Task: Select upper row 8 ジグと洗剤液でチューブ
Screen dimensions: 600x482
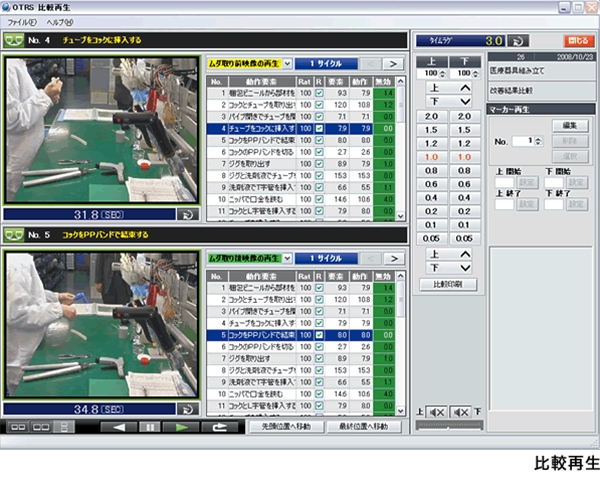Action: [301, 176]
